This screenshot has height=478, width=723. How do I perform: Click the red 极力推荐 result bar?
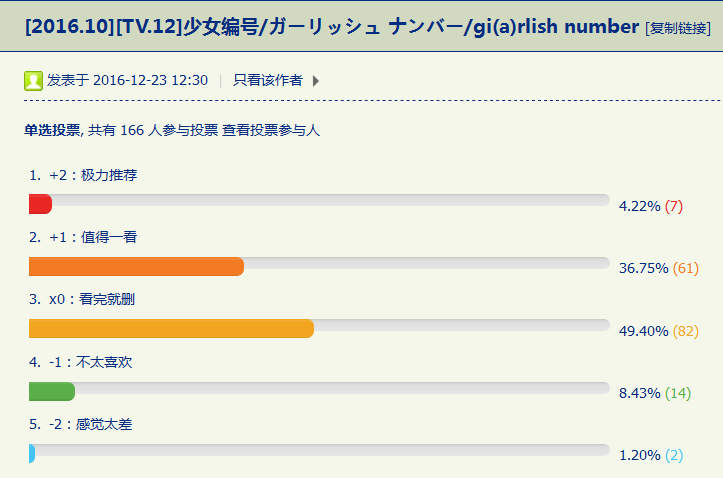(41, 204)
